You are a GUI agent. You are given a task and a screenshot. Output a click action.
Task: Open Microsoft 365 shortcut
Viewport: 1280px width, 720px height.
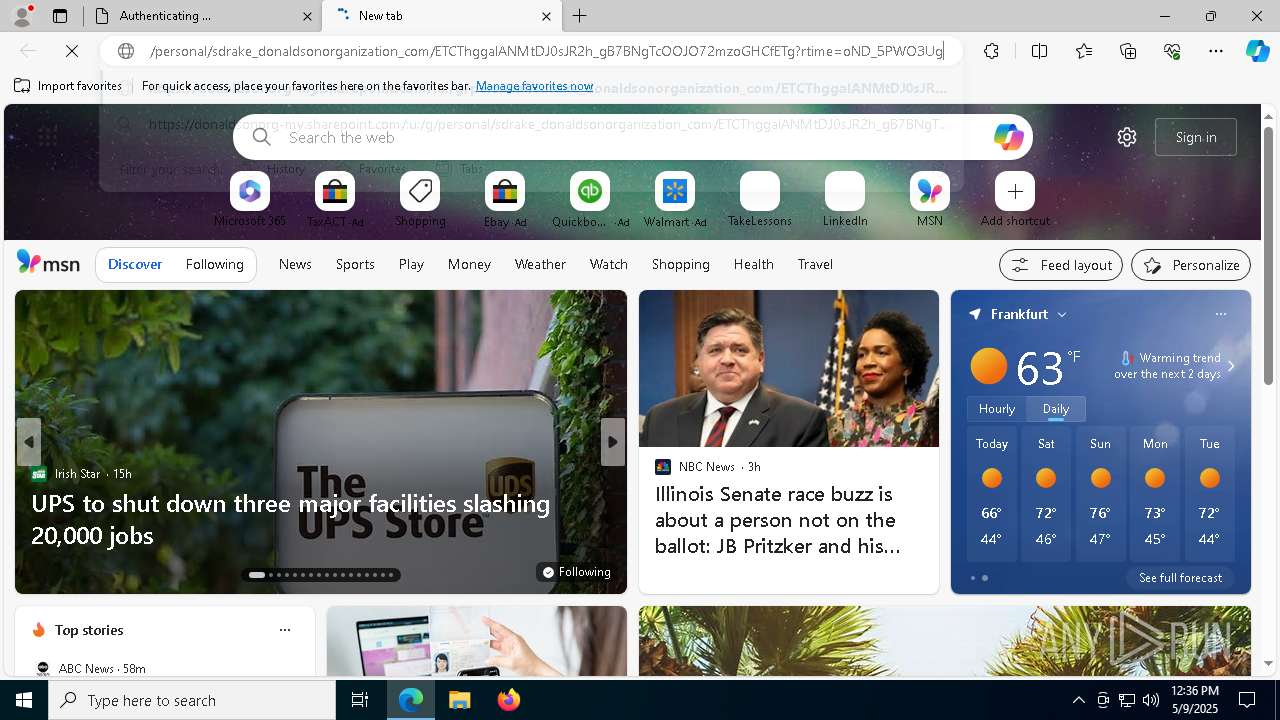[x=250, y=199]
